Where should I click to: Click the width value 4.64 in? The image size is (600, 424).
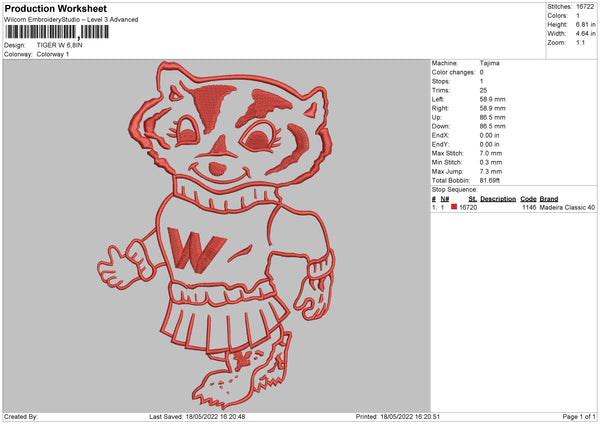[x=585, y=34]
